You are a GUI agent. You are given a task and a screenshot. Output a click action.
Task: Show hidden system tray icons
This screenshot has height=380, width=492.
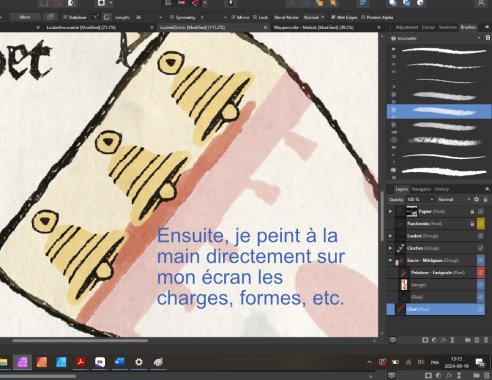pyautogui.click(x=369, y=362)
